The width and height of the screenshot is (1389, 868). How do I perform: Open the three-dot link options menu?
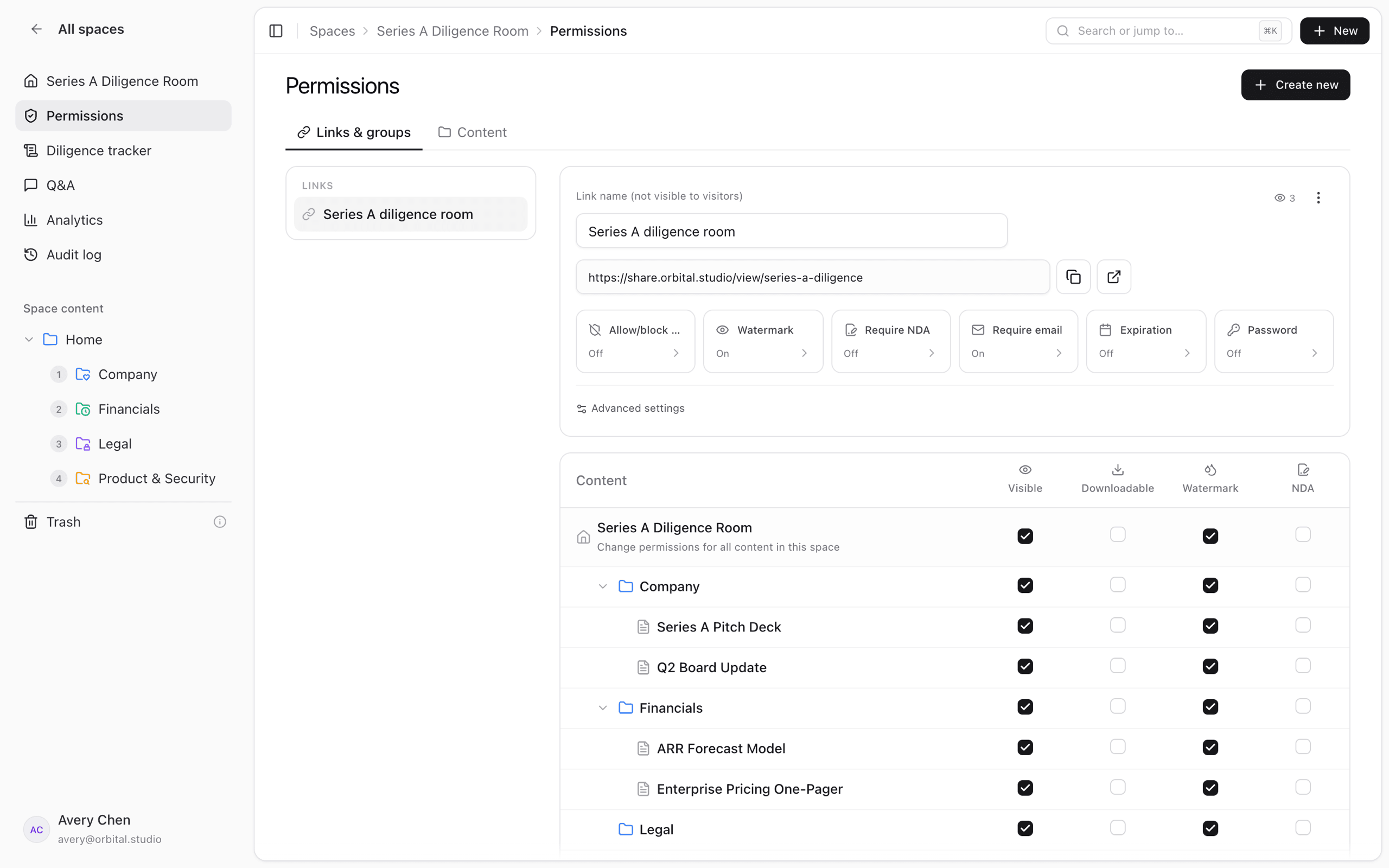click(x=1318, y=198)
